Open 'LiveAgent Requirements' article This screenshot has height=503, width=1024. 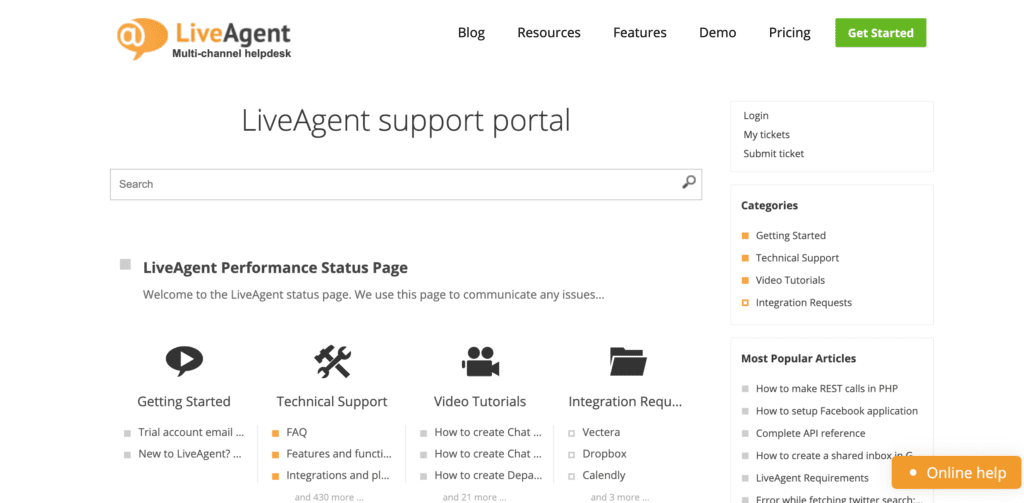coord(812,478)
